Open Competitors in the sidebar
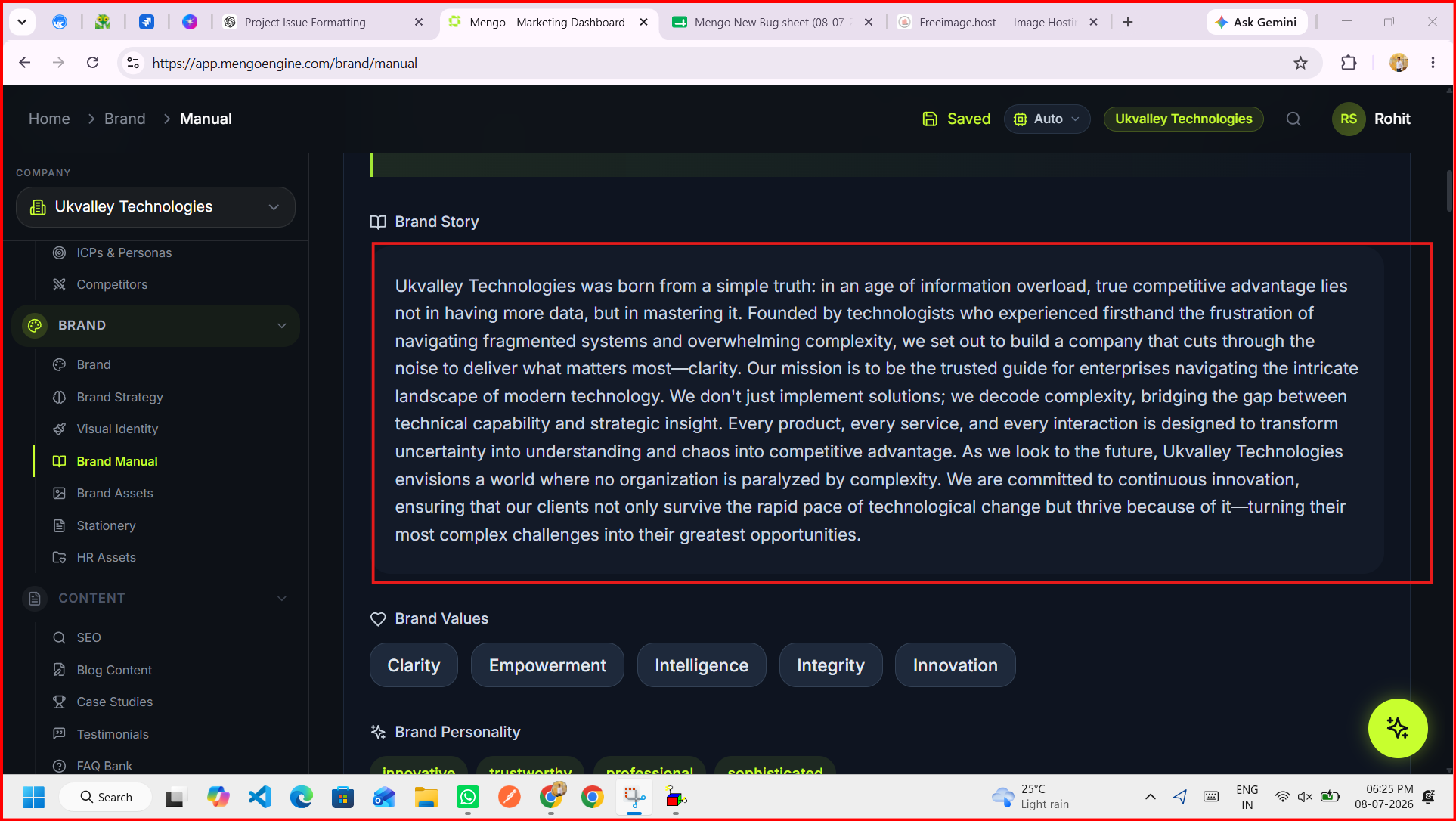The image size is (1456, 821). pos(112,284)
